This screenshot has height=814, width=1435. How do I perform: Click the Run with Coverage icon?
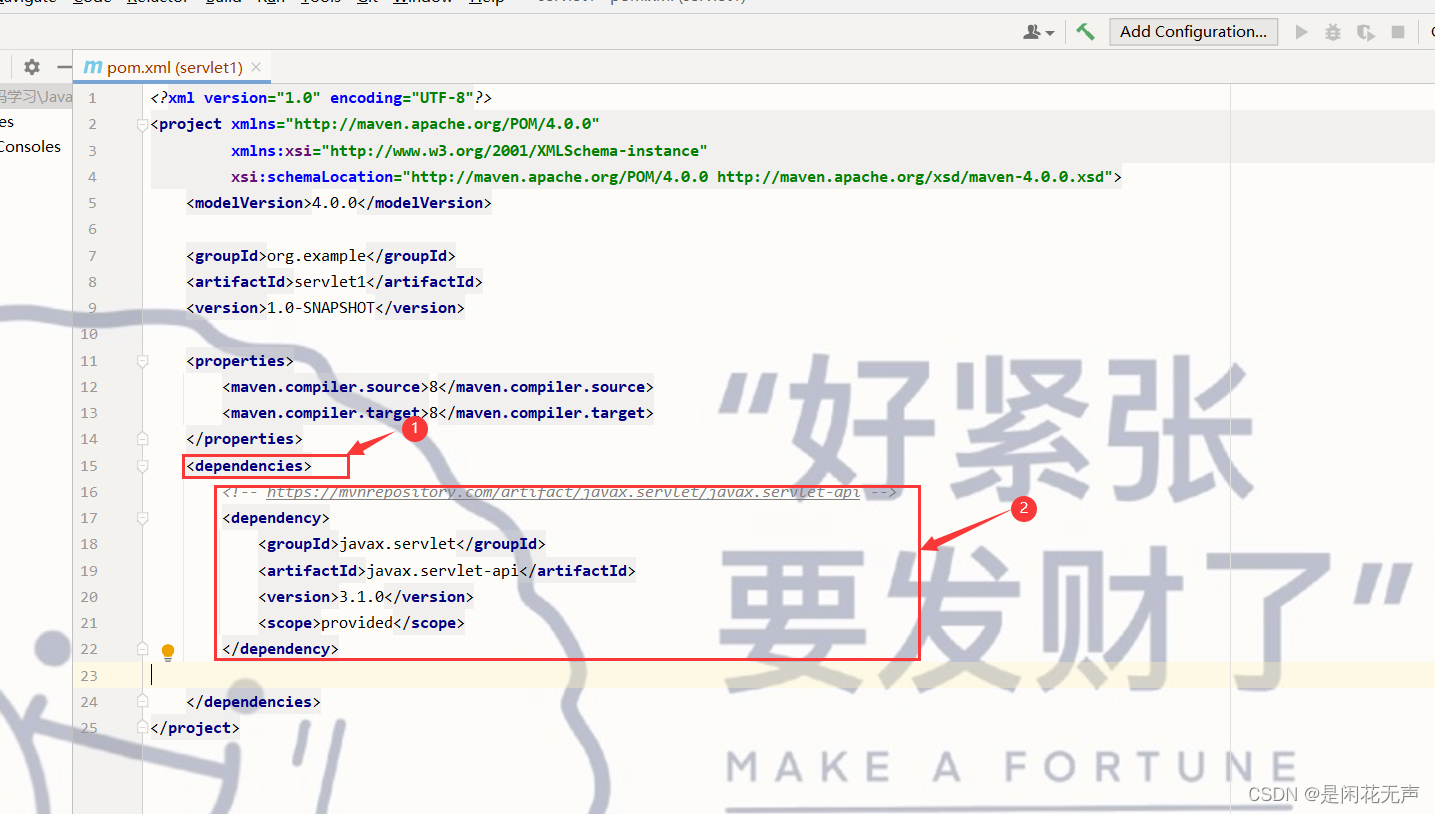(1366, 32)
